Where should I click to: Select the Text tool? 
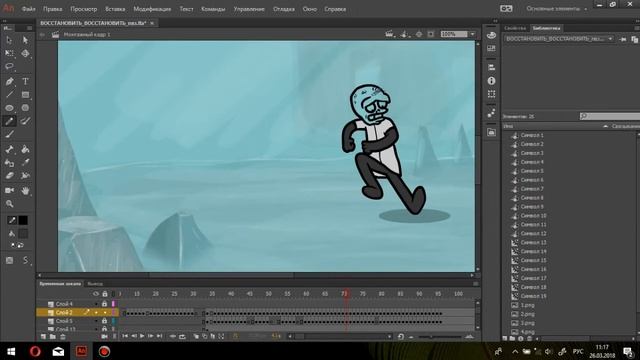(25, 81)
